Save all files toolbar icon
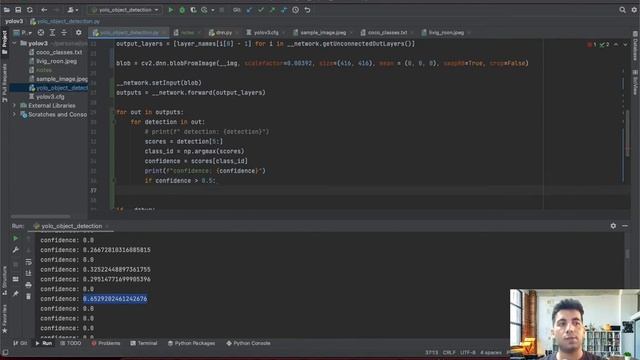640x360 pixels. pos(18,10)
